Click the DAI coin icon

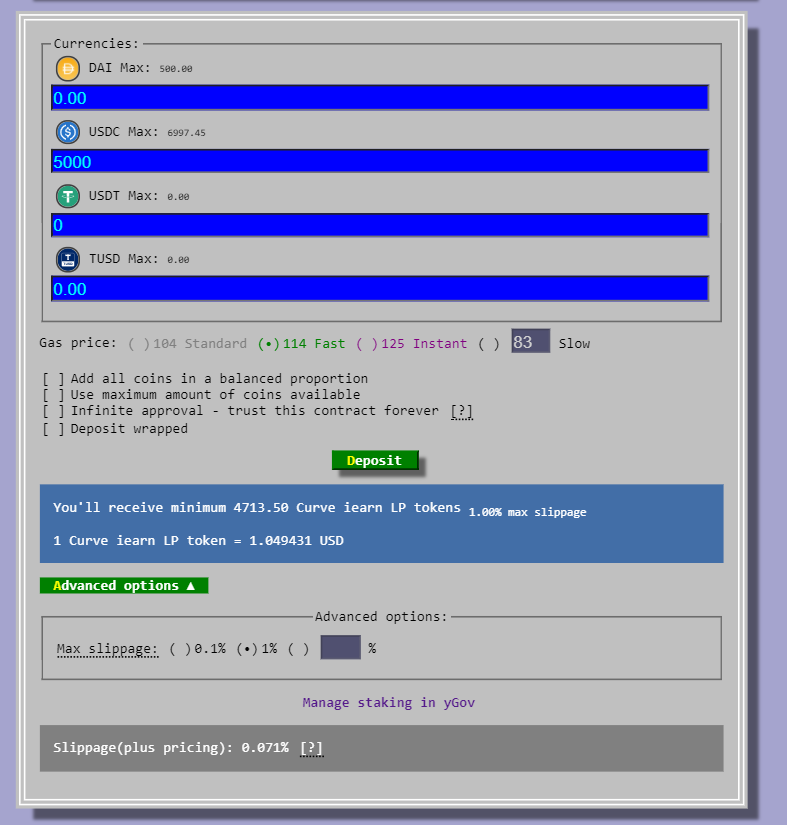point(68,68)
